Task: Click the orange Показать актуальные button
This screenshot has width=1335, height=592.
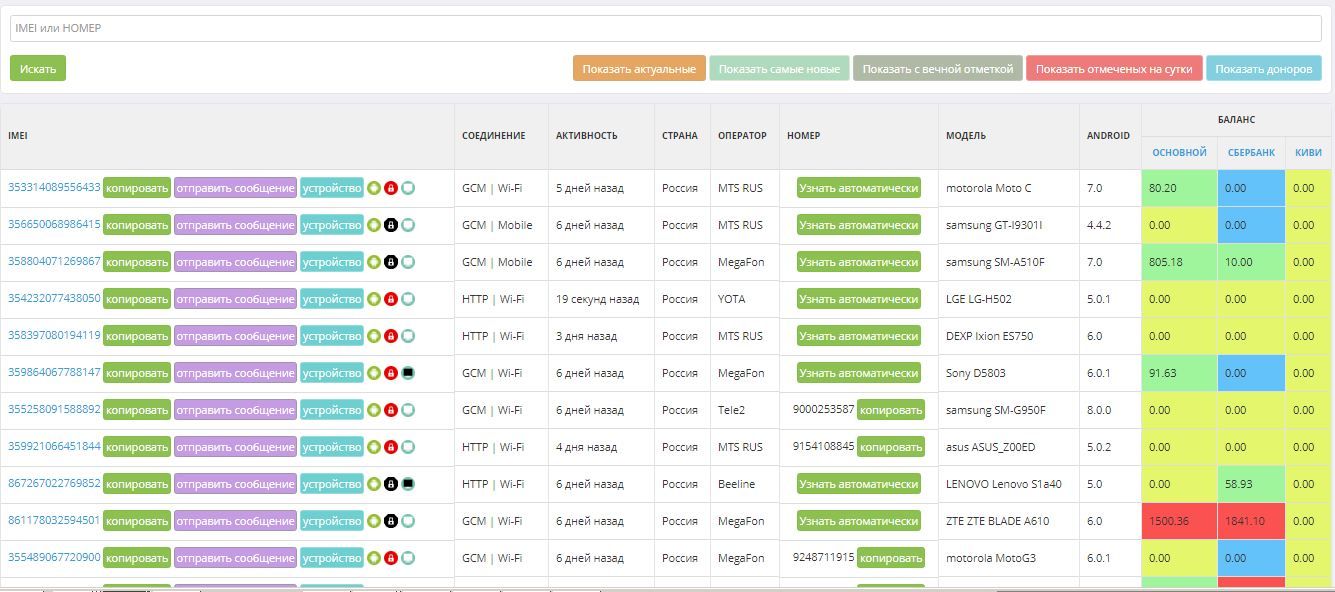Action: (x=639, y=69)
